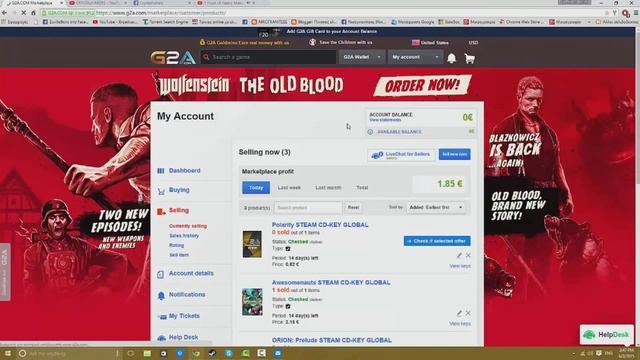The width and height of the screenshot is (640, 360).
Task: Click in the Search product field
Action: (308, 208)
